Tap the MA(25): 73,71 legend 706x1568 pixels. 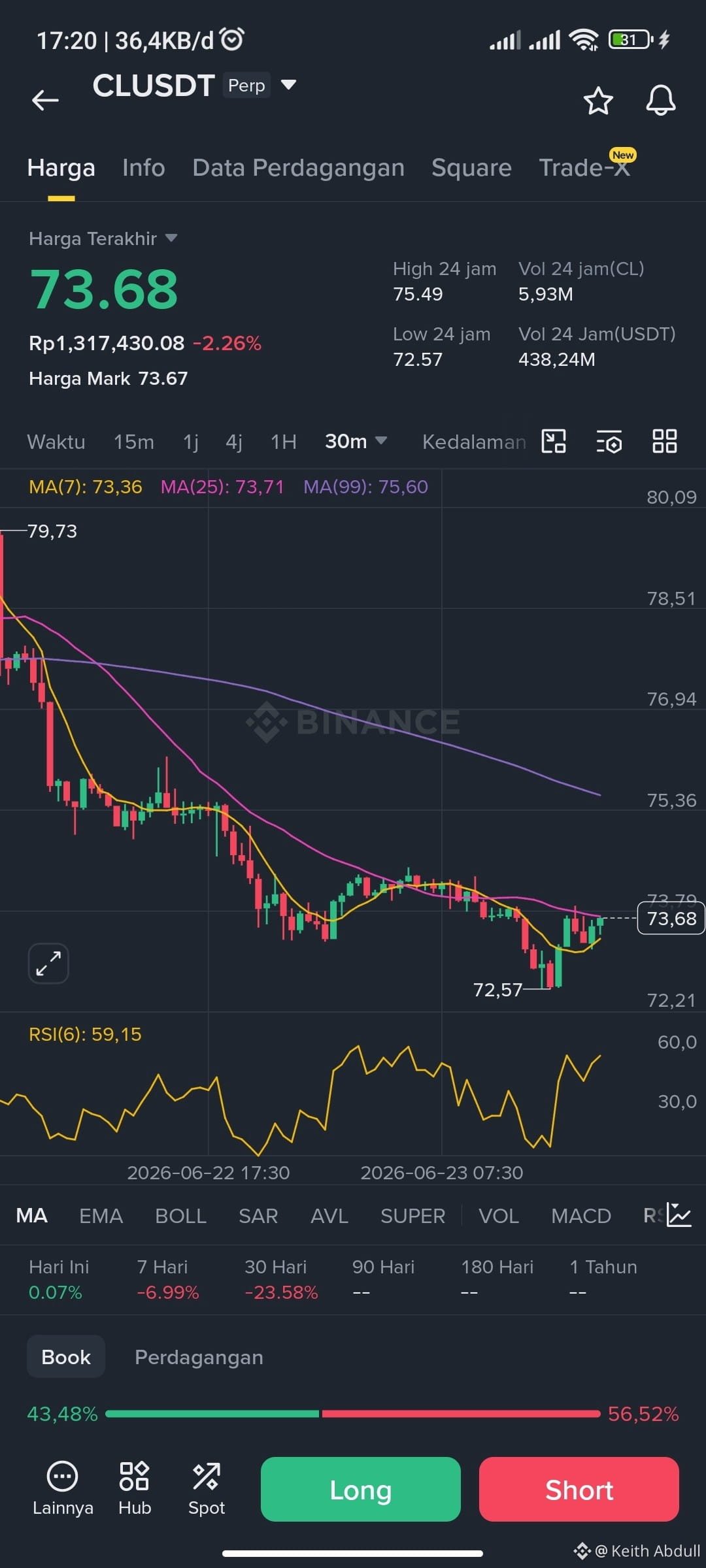(x=222, y=487)
